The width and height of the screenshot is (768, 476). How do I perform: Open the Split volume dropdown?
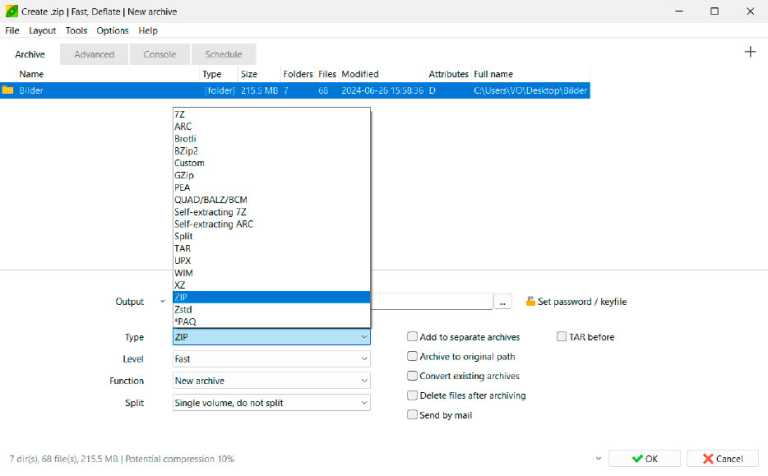[271, 402]
